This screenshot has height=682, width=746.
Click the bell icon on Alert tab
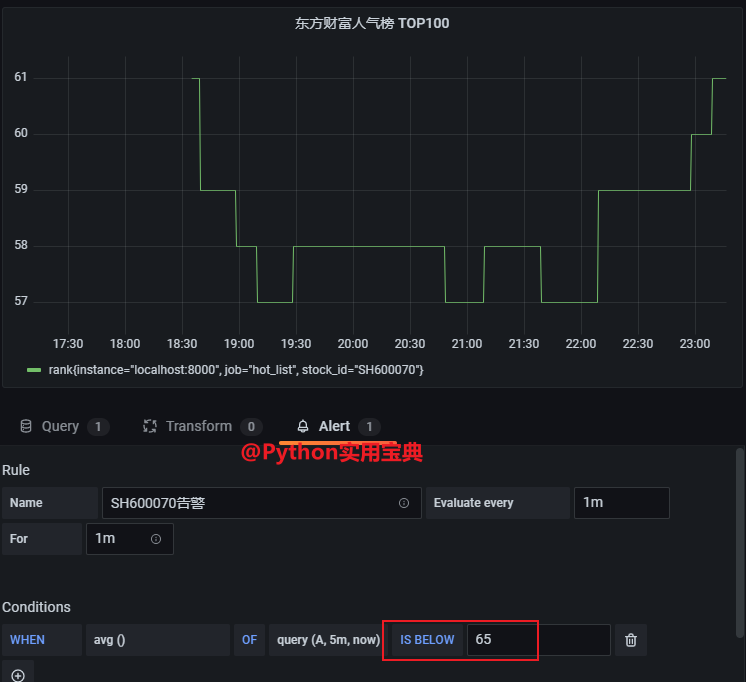[x=303, y=426]
